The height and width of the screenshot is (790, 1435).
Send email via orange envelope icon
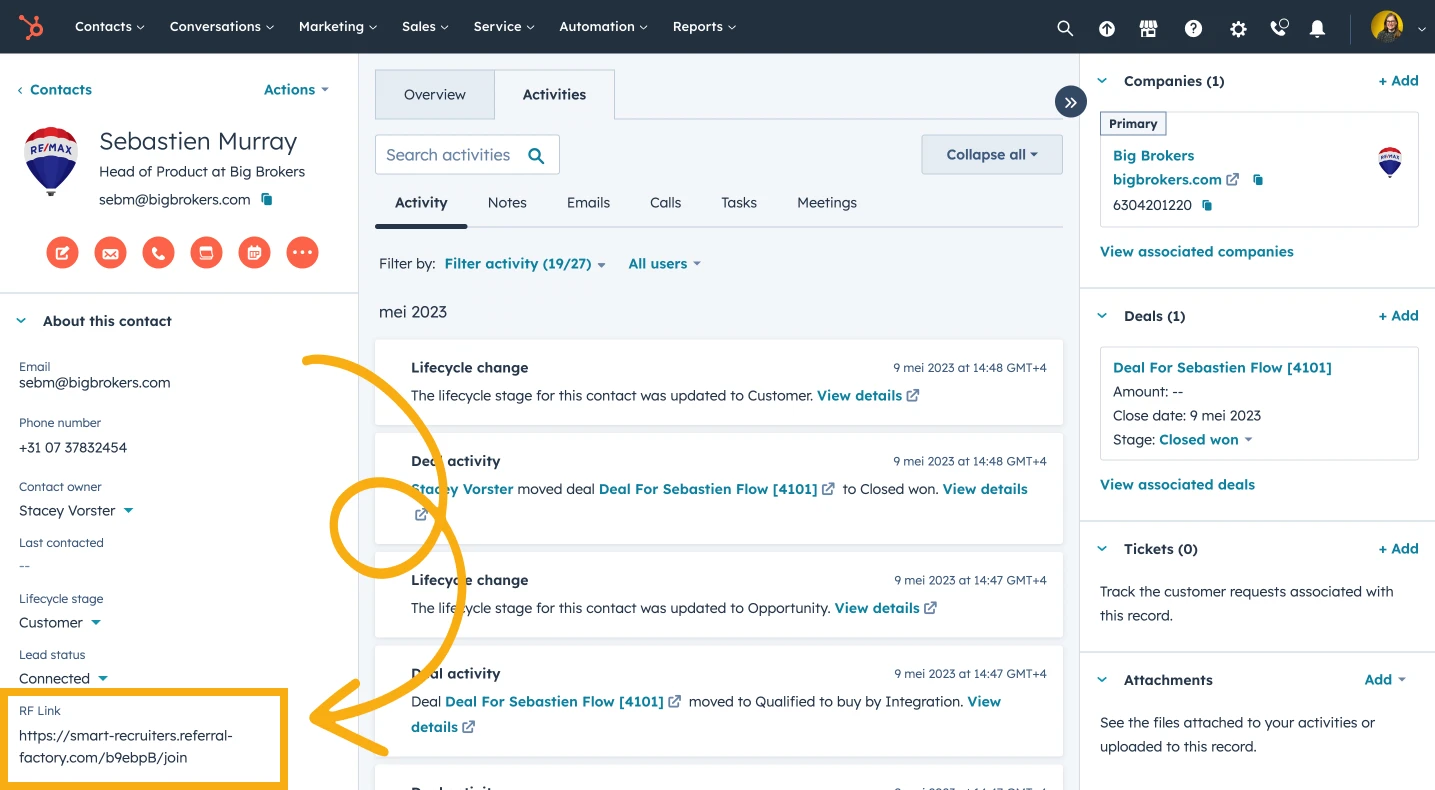coord(110,253)
